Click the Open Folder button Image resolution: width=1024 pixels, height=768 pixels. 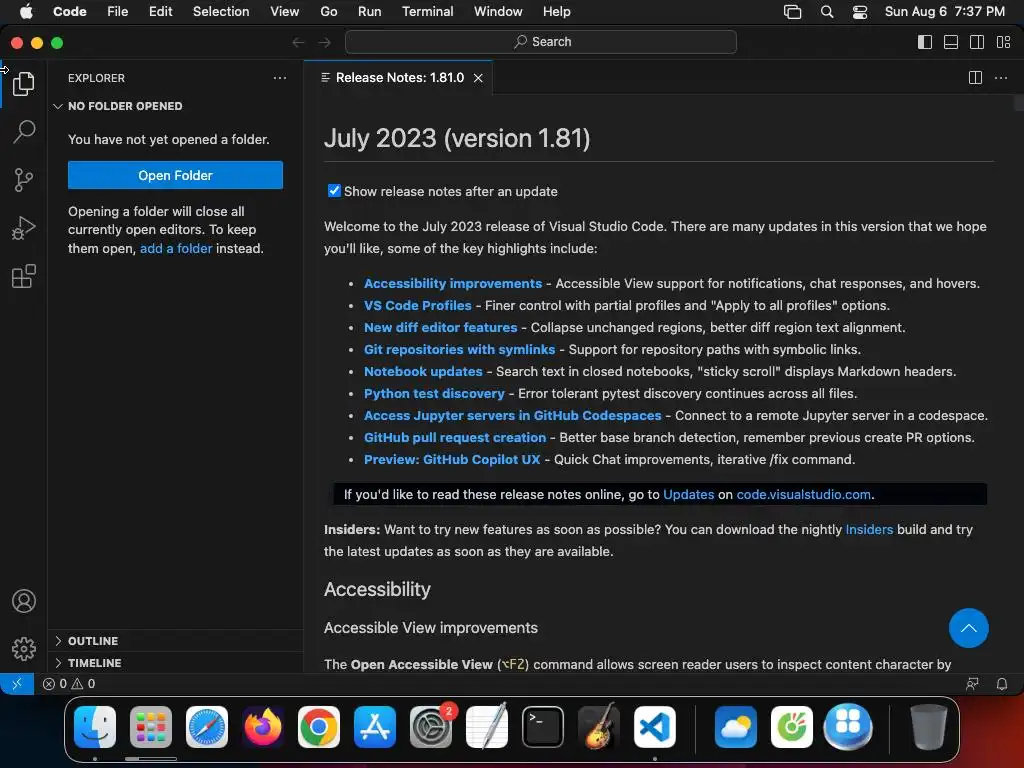pyautogui.click(x=175, y=175)
